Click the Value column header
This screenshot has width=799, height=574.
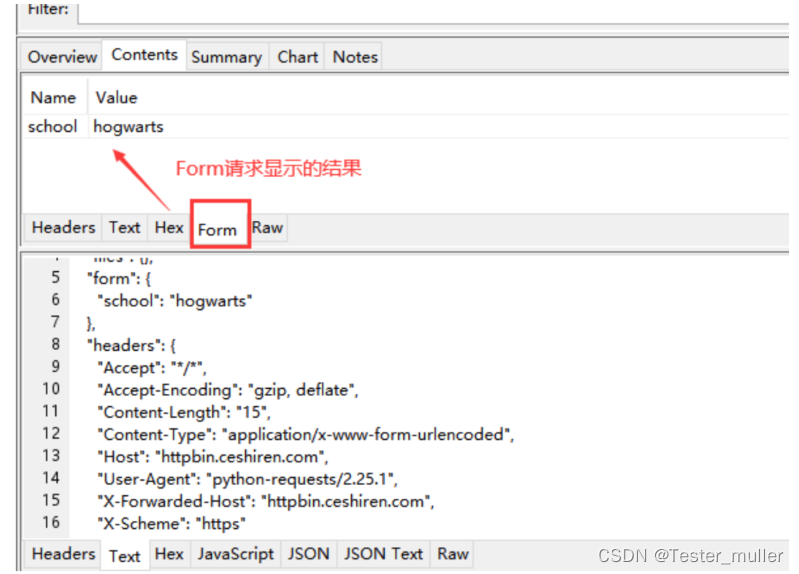point(117,97)
